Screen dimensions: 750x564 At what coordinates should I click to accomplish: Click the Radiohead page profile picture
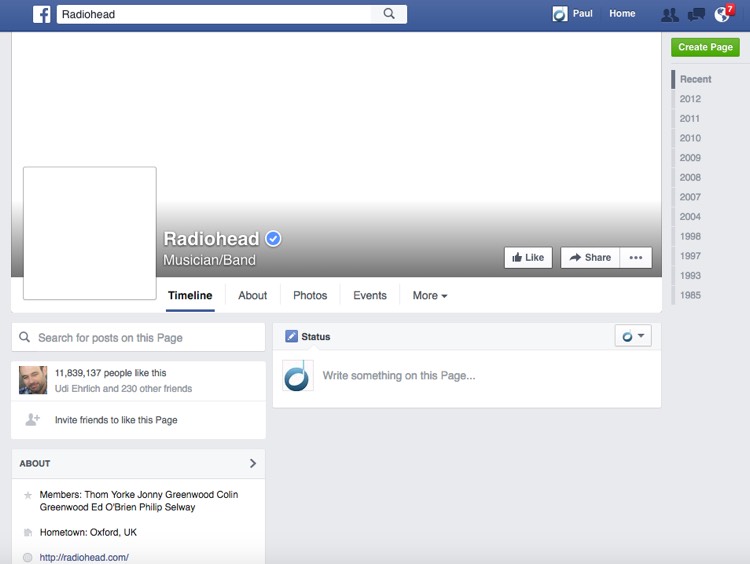coord(90,233)
